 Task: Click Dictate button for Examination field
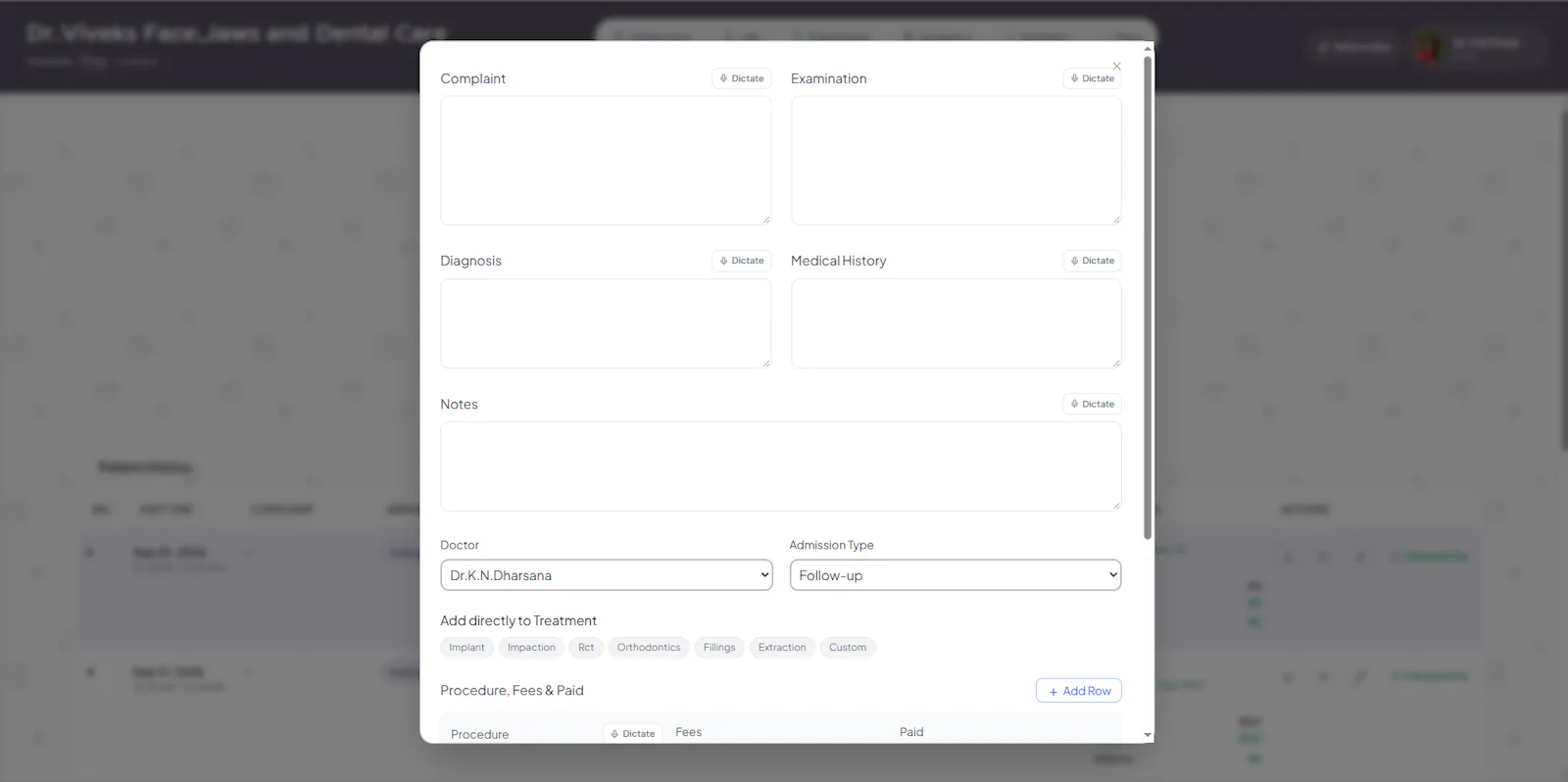pyautogui.click(x=1093, y=78)
